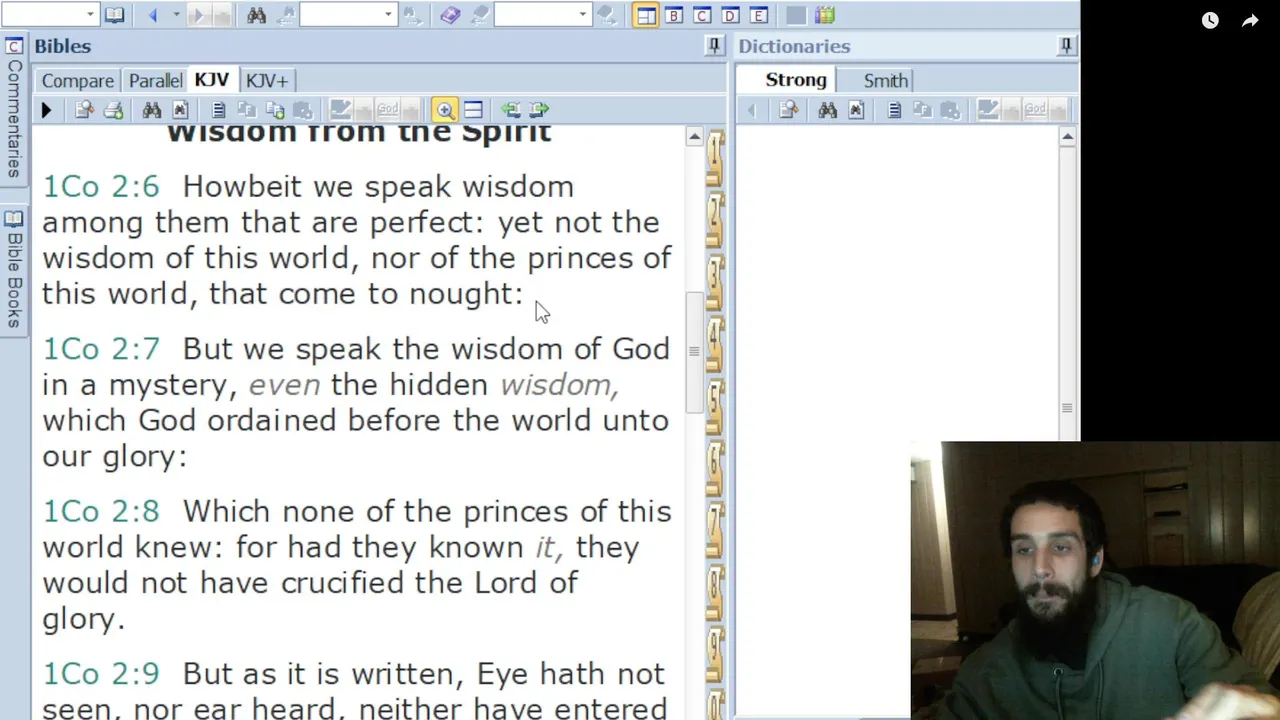Switch to the Parallel tab
The image size is (1280, 720).
pyautogui.click(x=155, y=81)
